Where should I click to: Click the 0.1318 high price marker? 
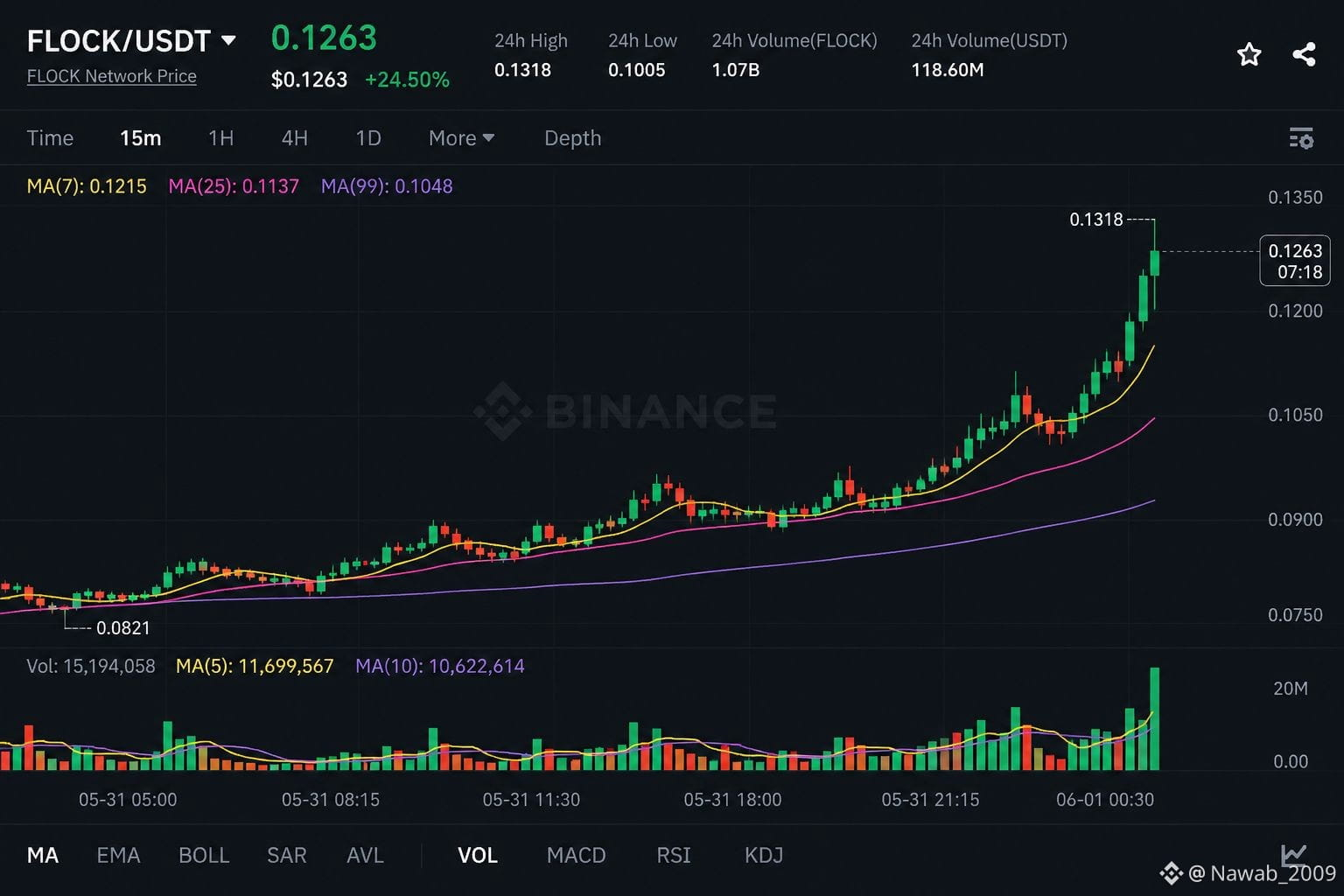pos(1095,220)
